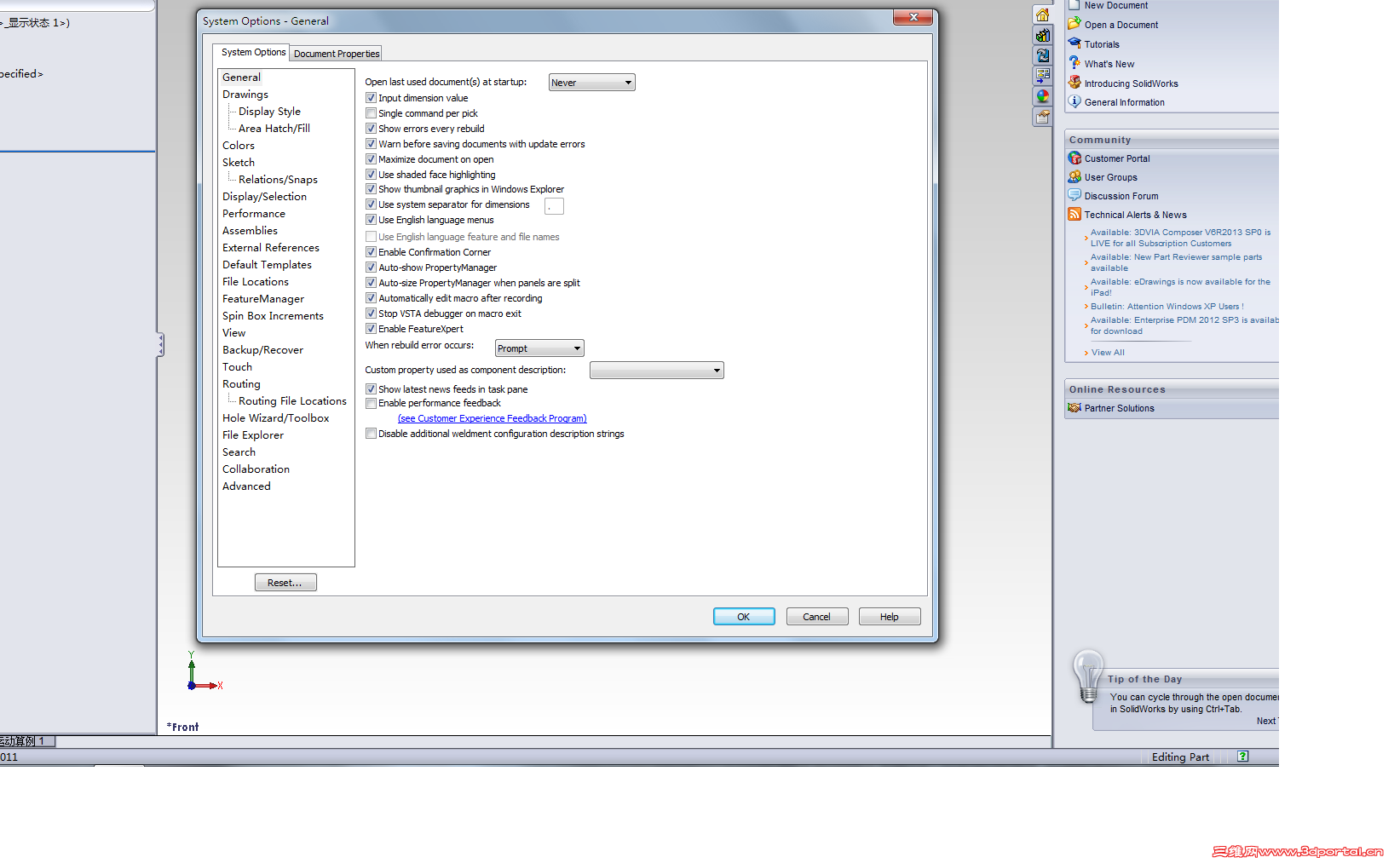Toggle Use shaded face highlighting
This screenshot has height=863, width=1400.
[x=371, y=175]
